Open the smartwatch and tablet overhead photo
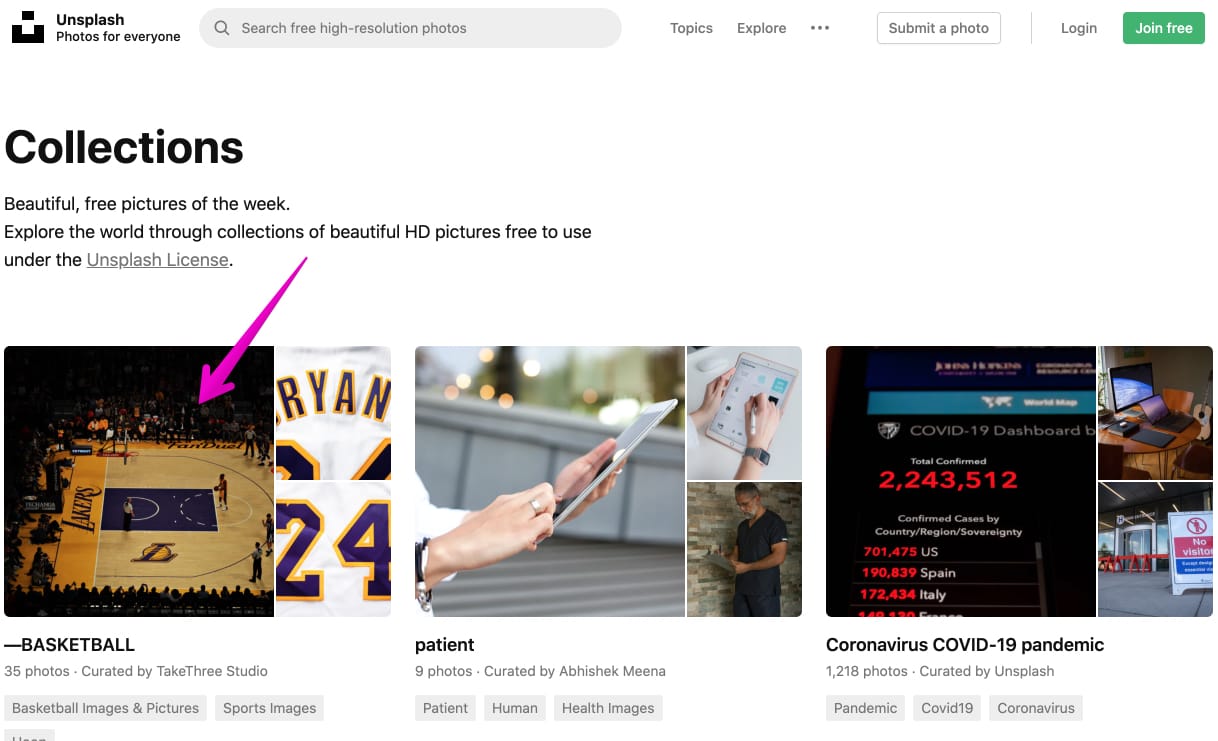This screenshot has width=1218, height=741. [744, 413]
